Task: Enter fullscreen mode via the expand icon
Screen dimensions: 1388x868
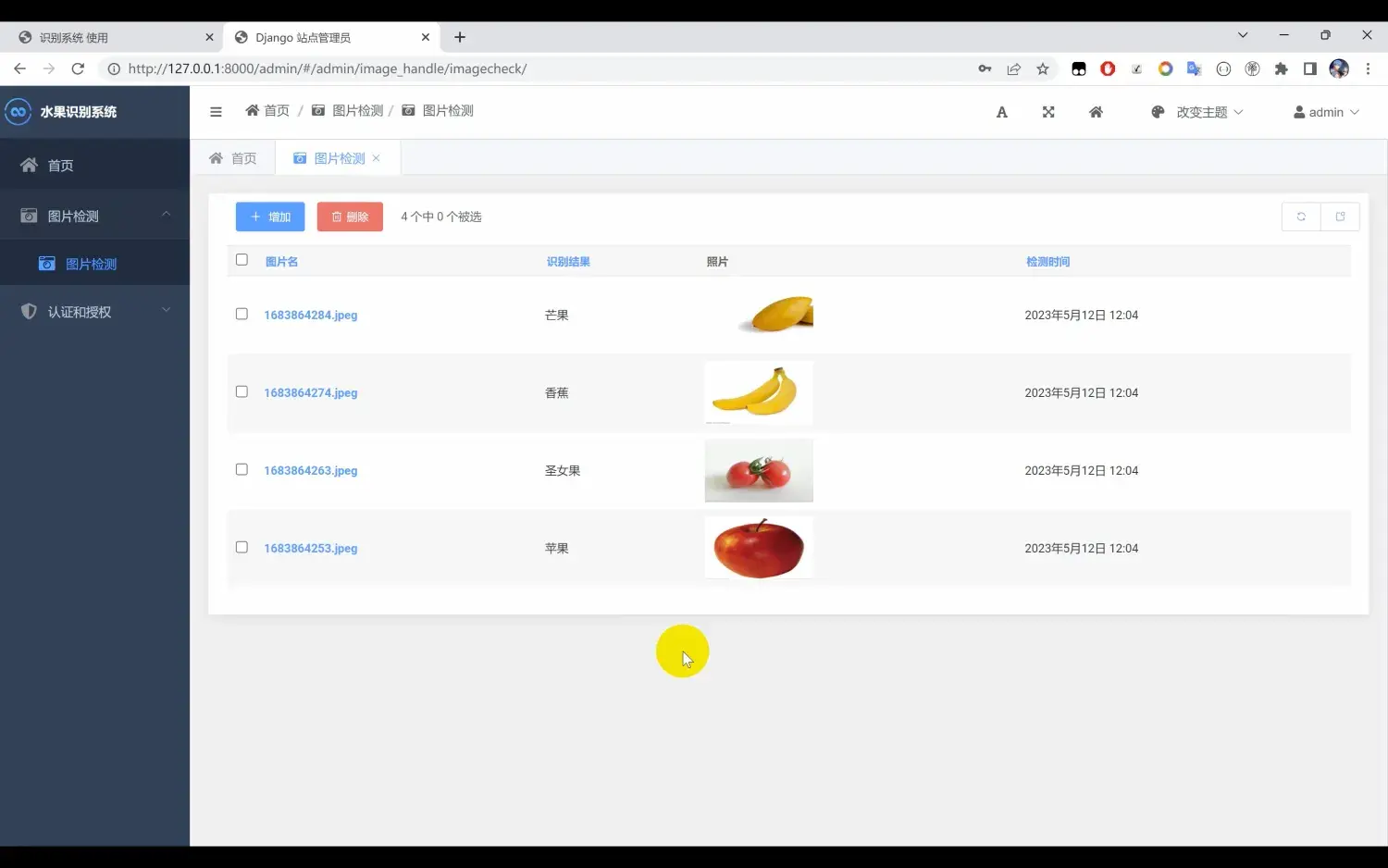Action: 1048,111
